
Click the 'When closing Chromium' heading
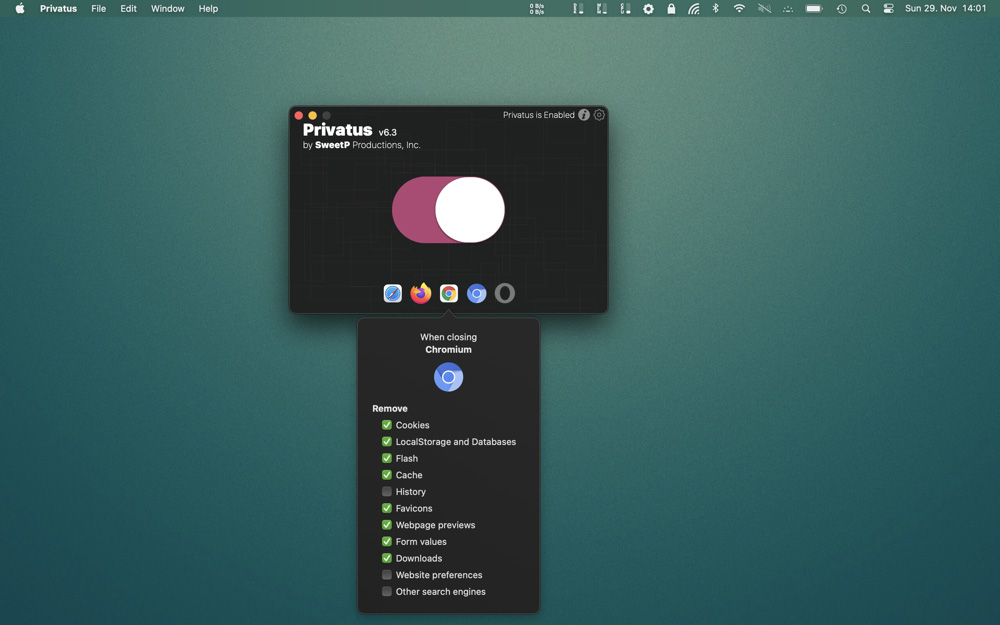coord(448,343)
